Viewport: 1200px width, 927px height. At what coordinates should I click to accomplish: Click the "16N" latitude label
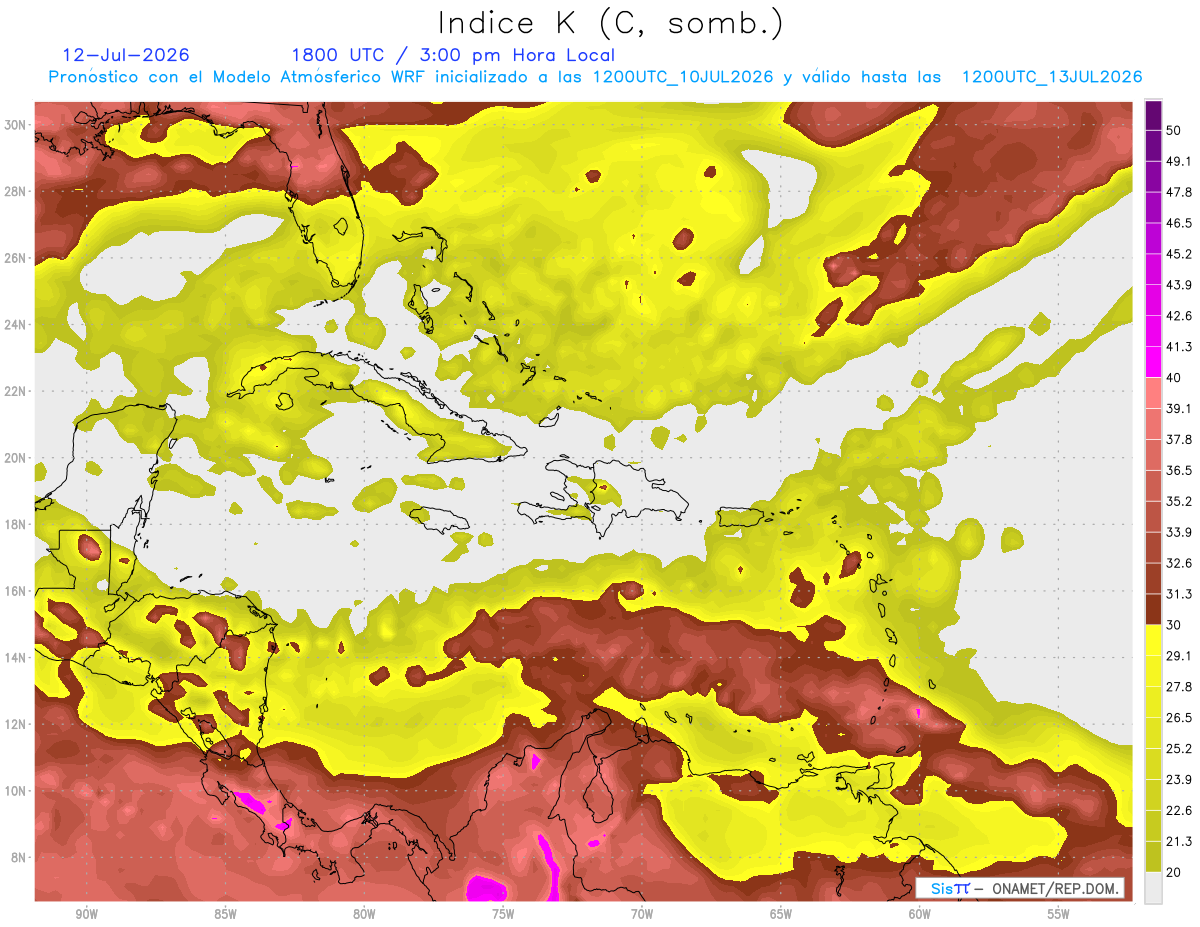coord(15,591)
